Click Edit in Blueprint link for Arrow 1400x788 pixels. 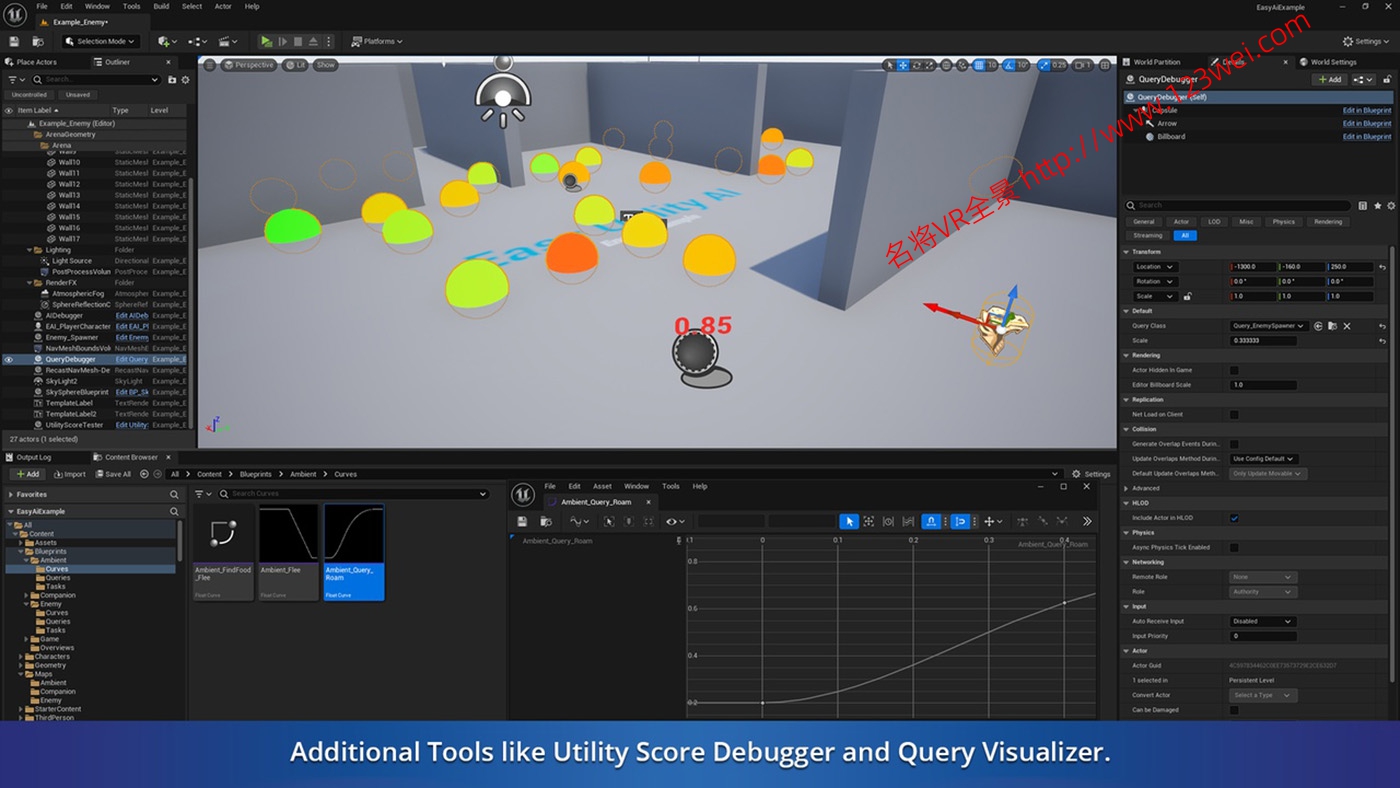[x=1366, y=123]
